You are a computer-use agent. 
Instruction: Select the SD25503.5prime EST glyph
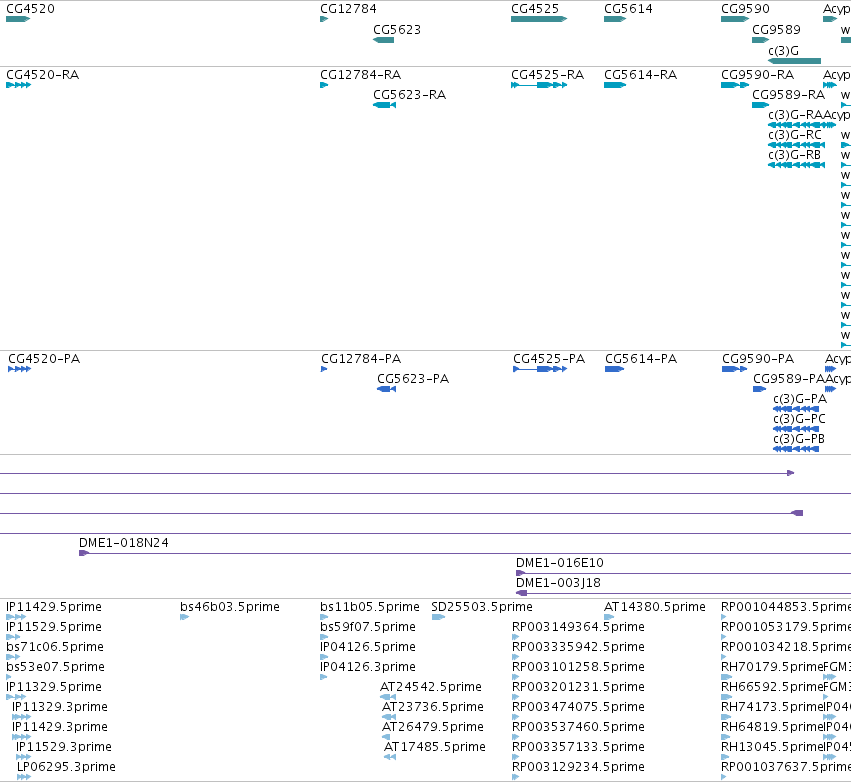coord(438,617)
